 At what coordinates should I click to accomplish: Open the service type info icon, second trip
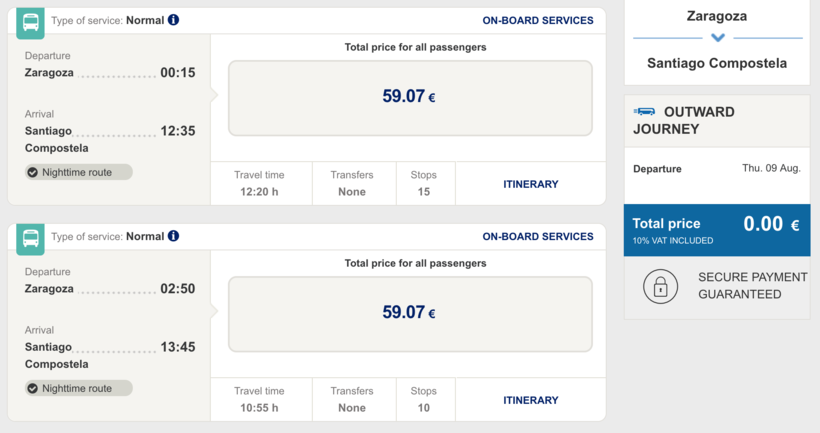(174, 236)
